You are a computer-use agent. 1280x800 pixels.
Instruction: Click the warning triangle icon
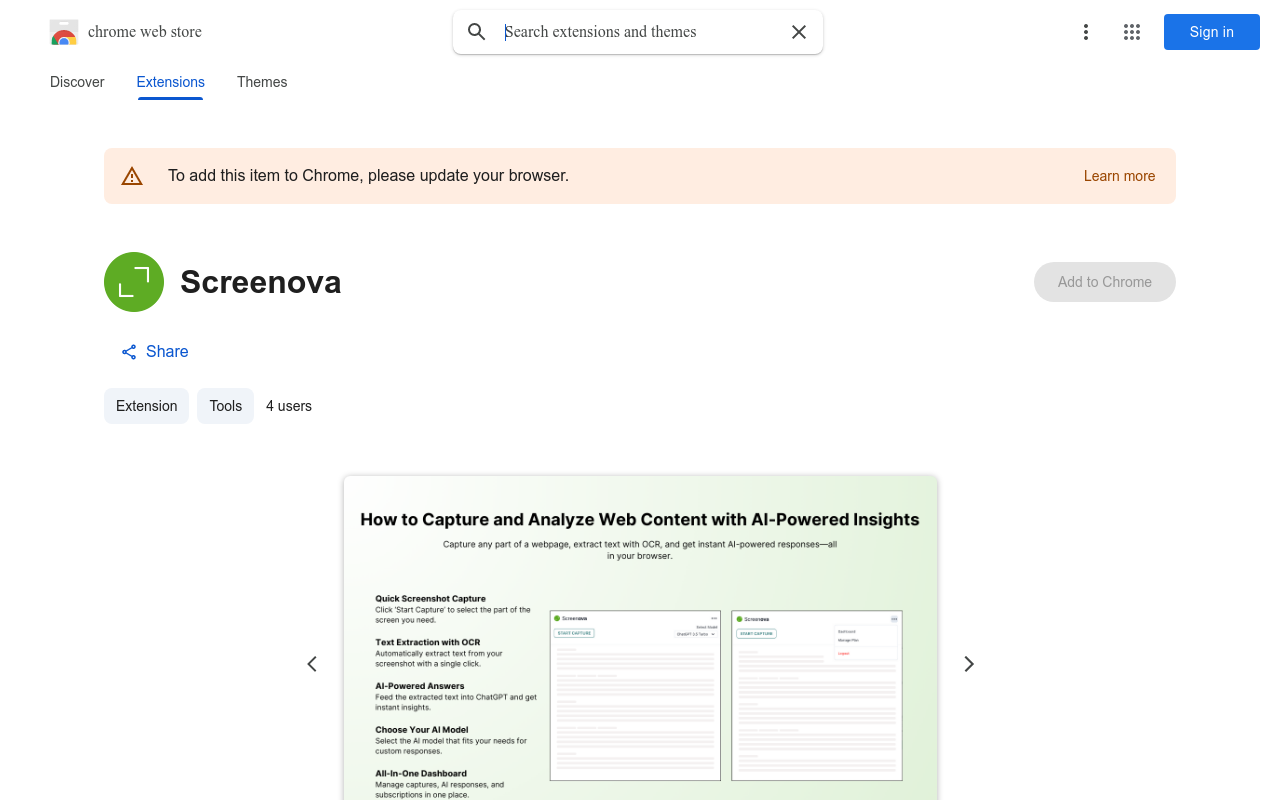coord(132,176)
